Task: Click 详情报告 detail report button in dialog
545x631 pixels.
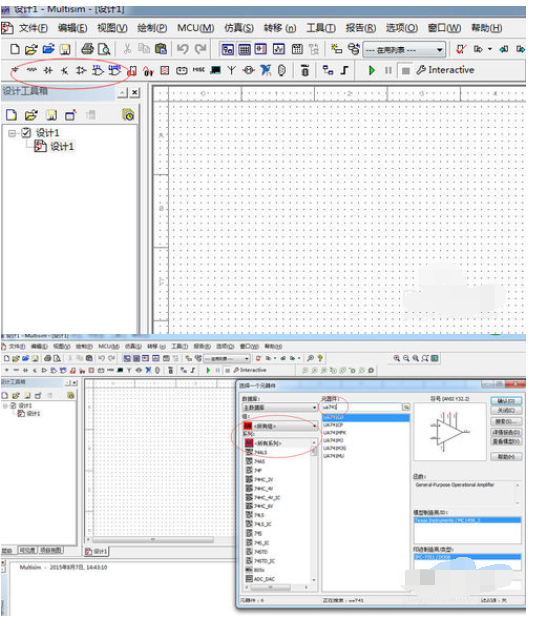Action: pyautogui.click(x=506, y=432)
